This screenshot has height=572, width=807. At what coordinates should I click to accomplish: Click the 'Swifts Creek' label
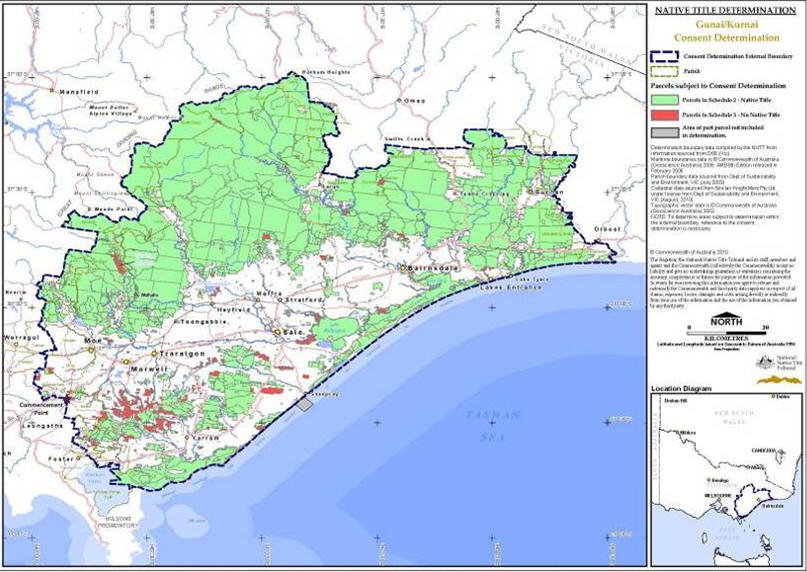click(406, 140)
